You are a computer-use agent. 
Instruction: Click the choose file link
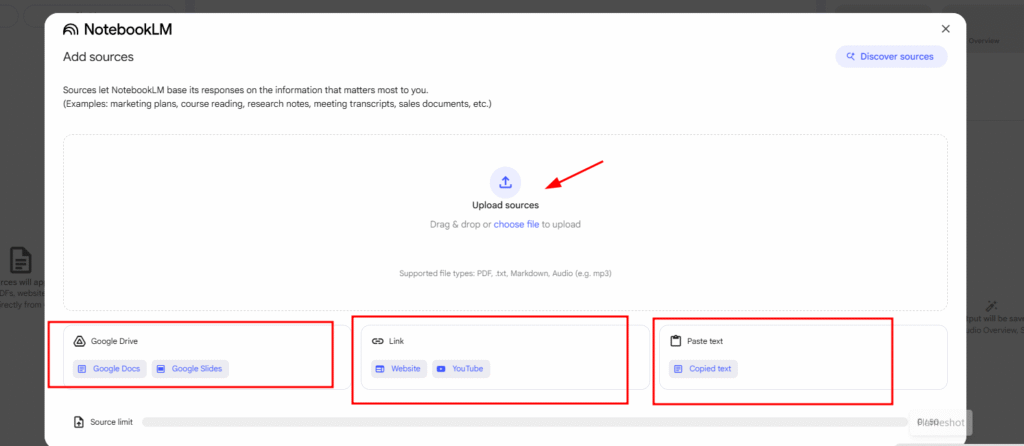[516, 224]
